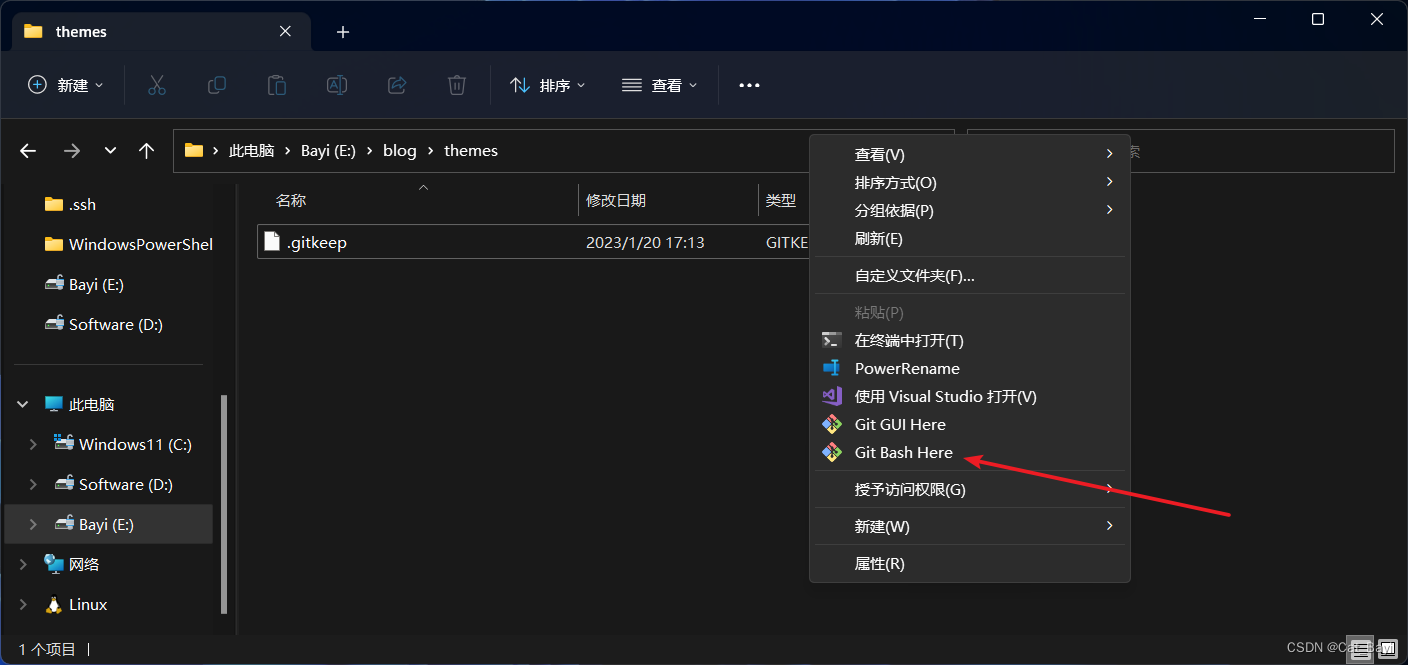The image size is (1408, 665).
Task: Choose PowerRename from context menu
Action: point(970,368)
